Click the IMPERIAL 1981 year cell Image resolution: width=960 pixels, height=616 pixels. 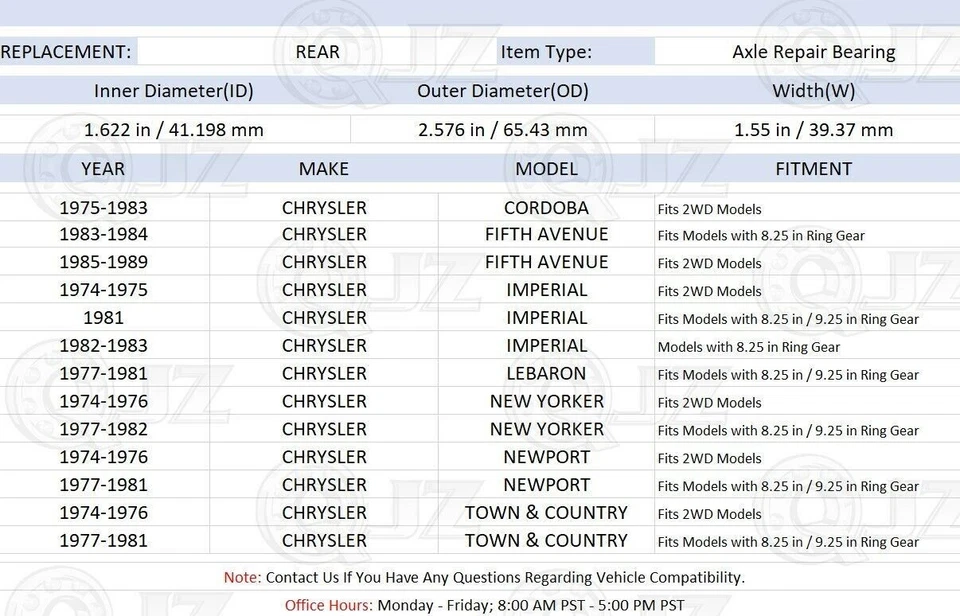click(104, 317)
